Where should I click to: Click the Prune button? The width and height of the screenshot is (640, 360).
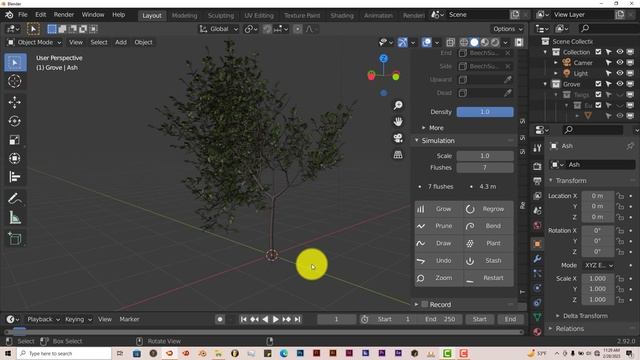coord(439,226)
